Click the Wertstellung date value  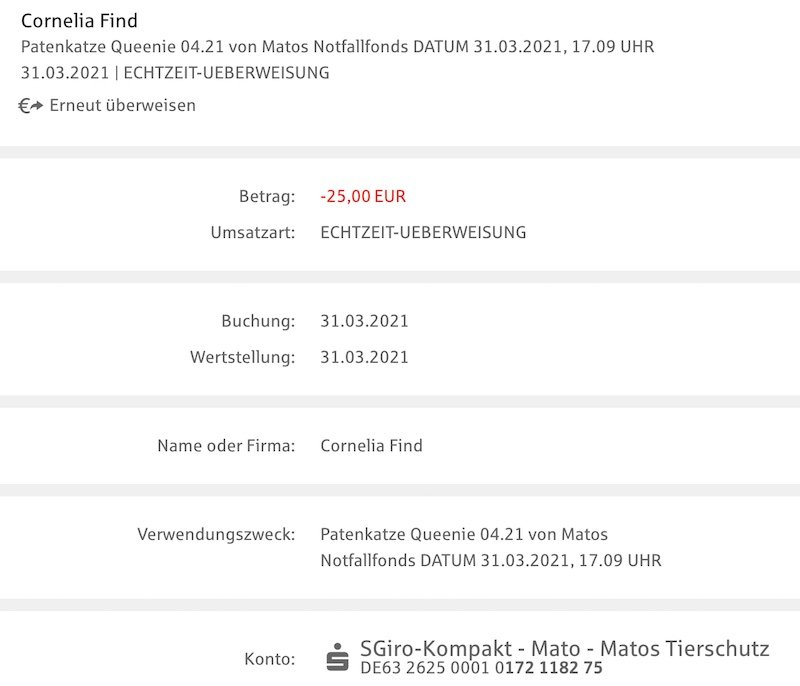[x=364, y=357]
